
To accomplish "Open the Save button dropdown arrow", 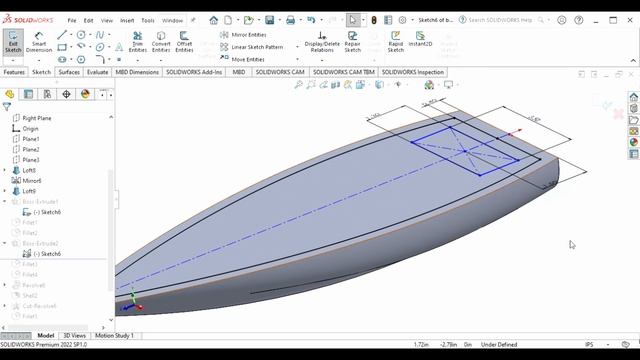I will [x=279, y=20].
